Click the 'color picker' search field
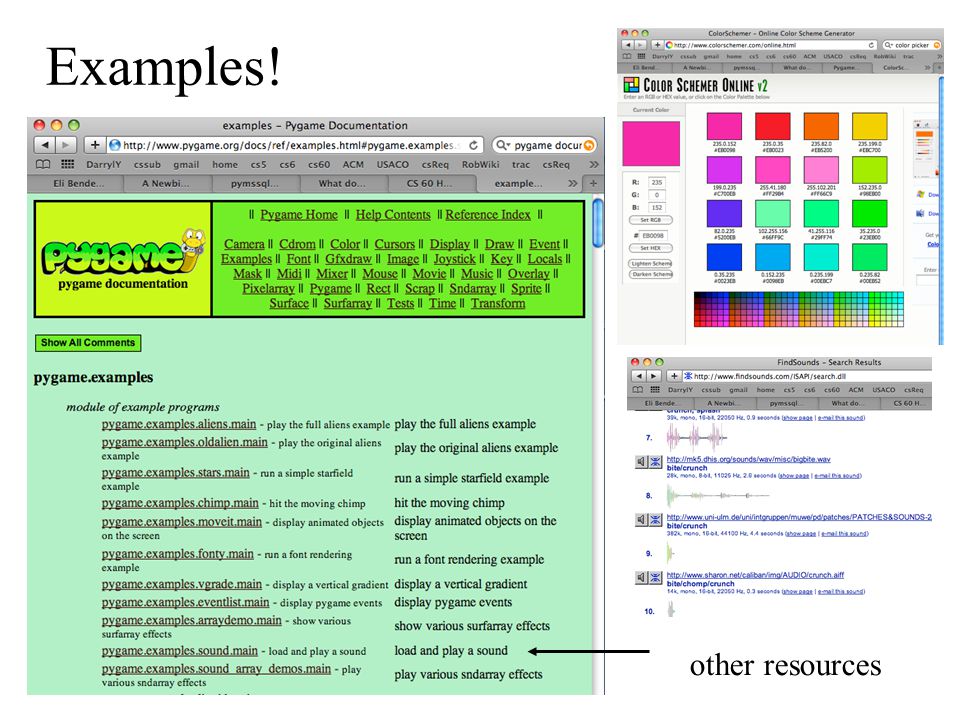The width and height of the screenshot is (960, 720). pos(911,45)
